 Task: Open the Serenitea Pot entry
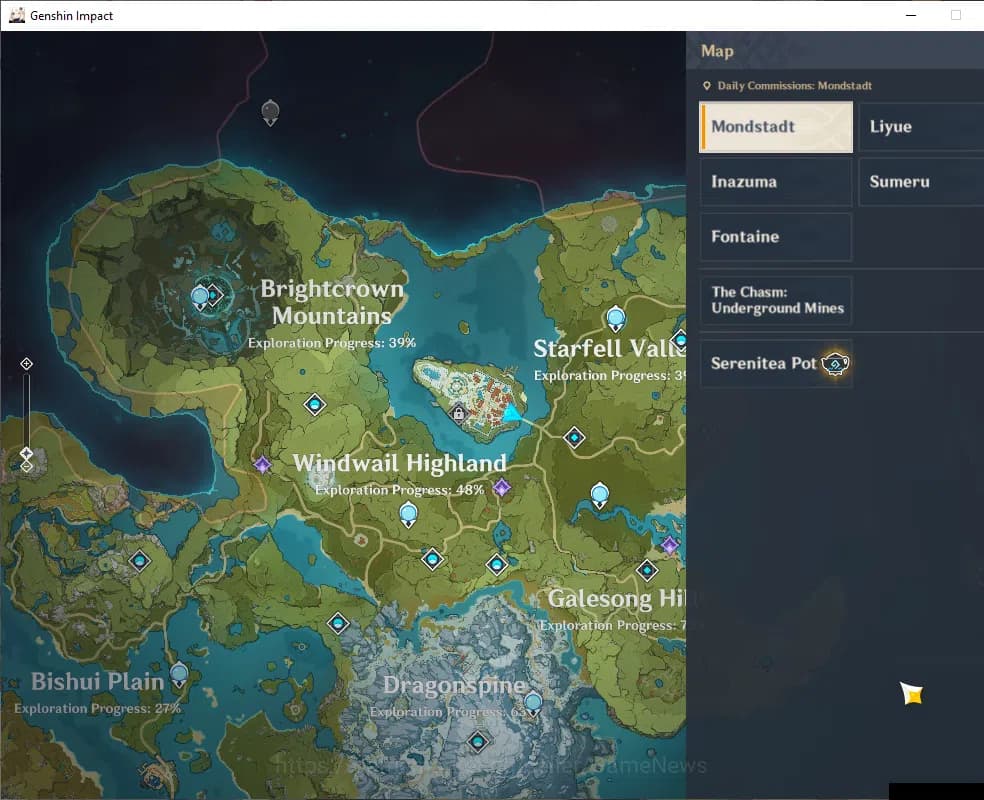click(776, 363)
